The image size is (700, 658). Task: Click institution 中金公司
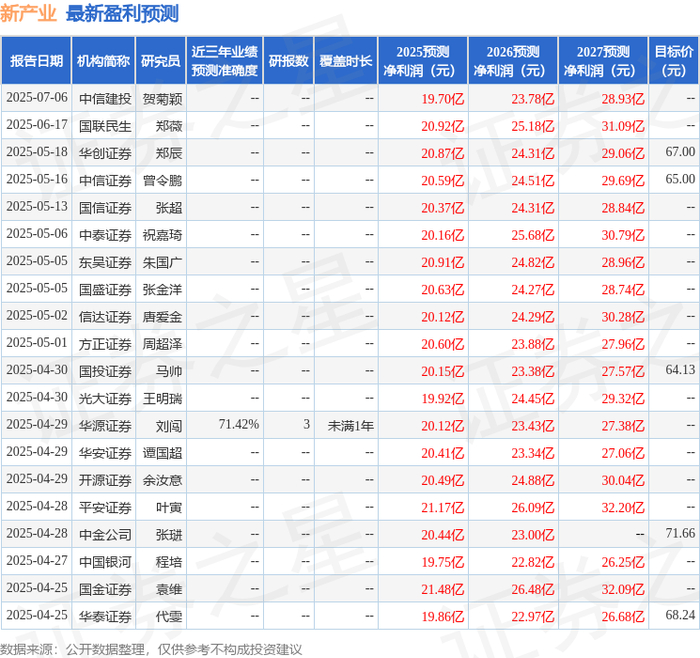pyautogui.click(x=105, y=534)
